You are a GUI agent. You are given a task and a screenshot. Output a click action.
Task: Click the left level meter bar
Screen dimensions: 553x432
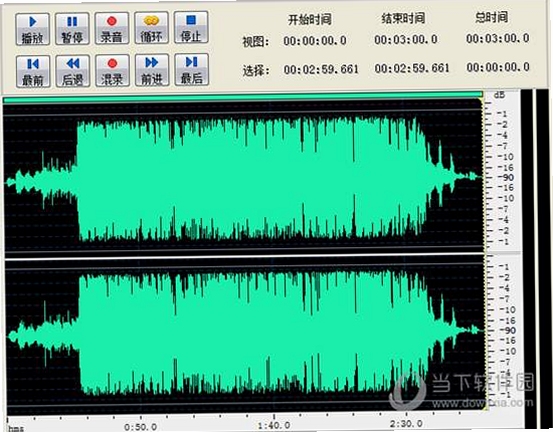[x=527, y=258]
